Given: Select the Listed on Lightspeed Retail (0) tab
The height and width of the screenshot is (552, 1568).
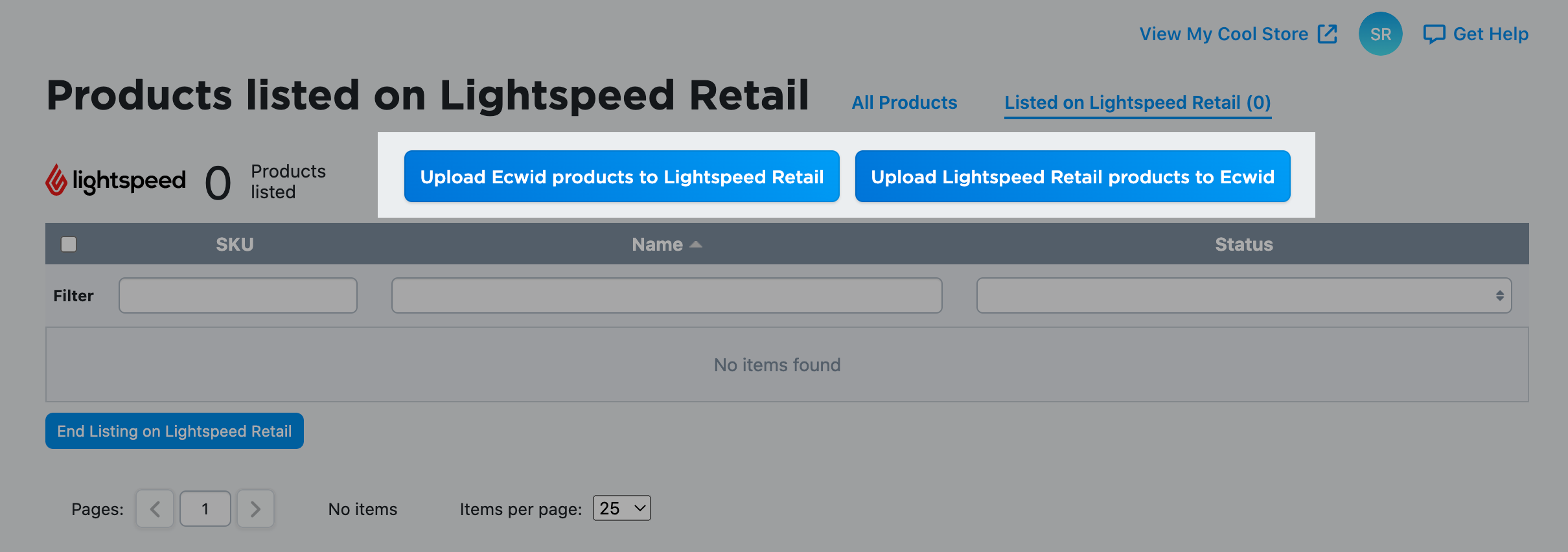Looking at the screenshot, I should 1138,102.
